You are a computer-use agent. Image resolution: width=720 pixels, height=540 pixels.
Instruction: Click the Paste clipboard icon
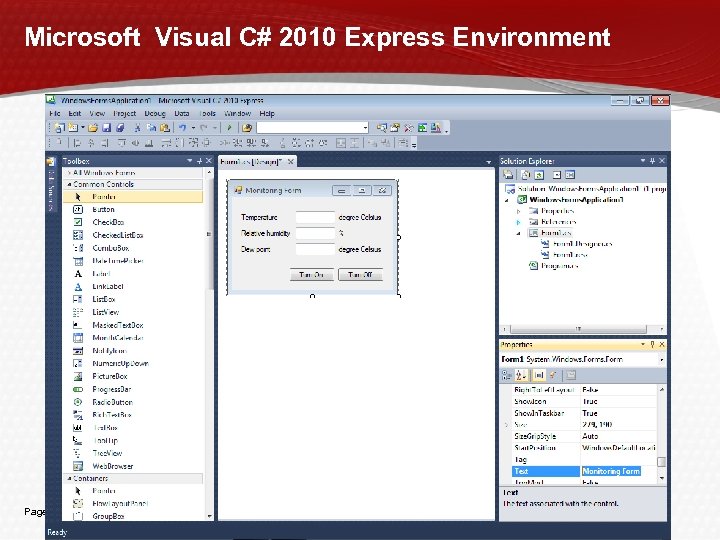[164, 128]
